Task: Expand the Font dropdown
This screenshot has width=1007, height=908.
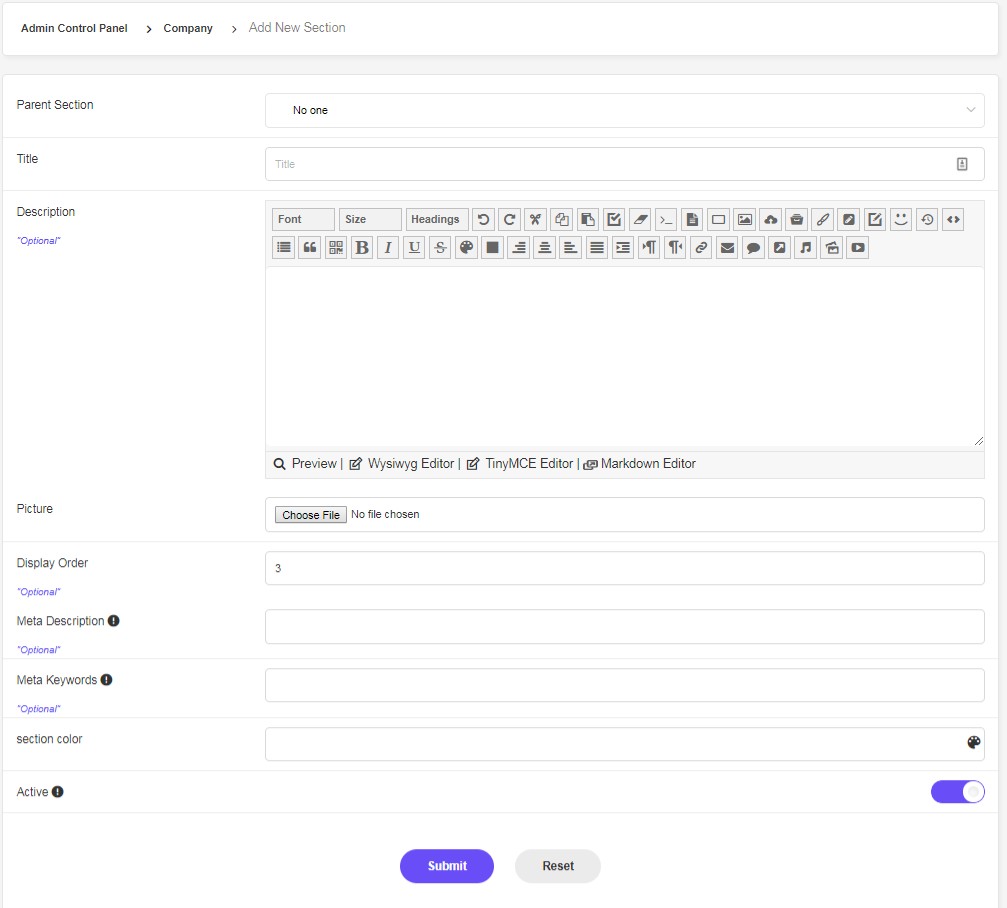Action: pyautogui.click(x=303, y=220)
